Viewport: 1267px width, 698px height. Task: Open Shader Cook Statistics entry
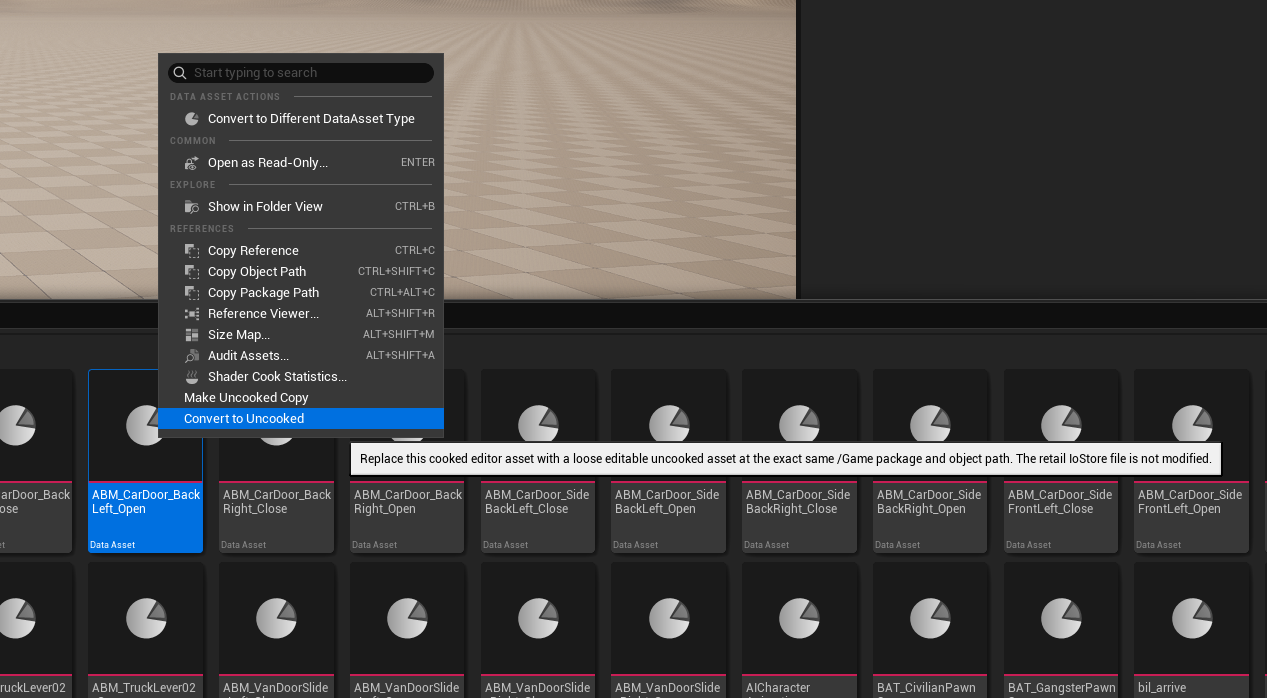(301, 377)
